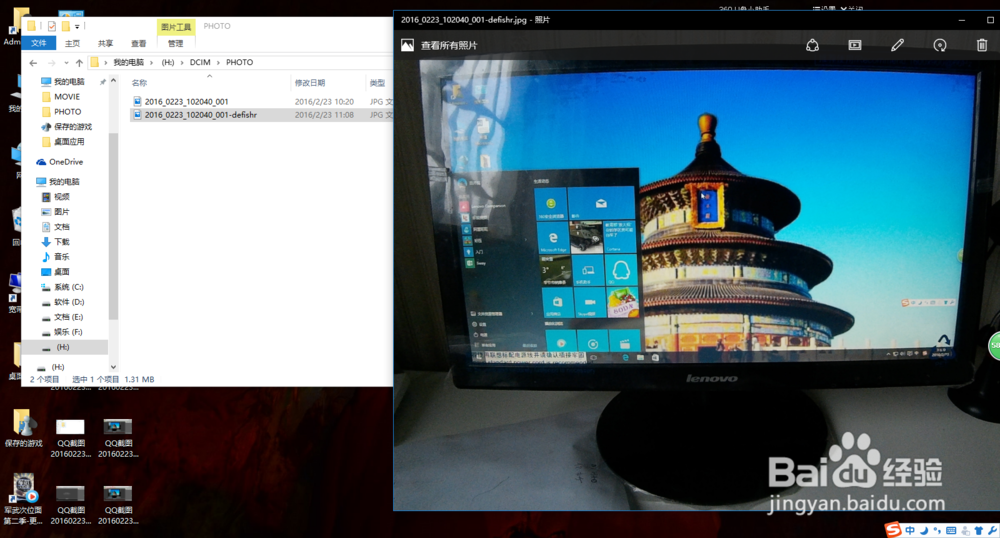Select file 2016_0223_102040_001
Image resolution: width=1000 pixels, height=538 pixels.
[x=186, y=101]
